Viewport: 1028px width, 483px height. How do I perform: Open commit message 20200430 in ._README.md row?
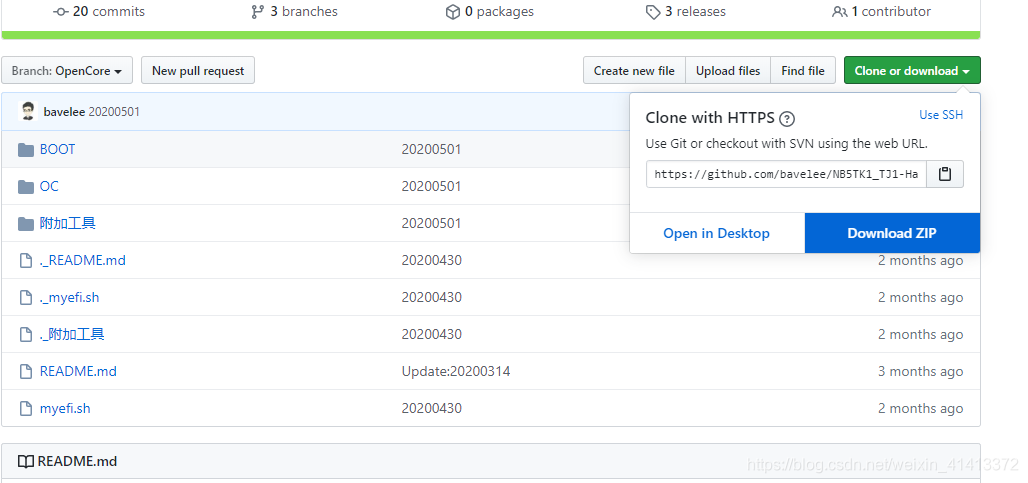(x=431, y=260)
